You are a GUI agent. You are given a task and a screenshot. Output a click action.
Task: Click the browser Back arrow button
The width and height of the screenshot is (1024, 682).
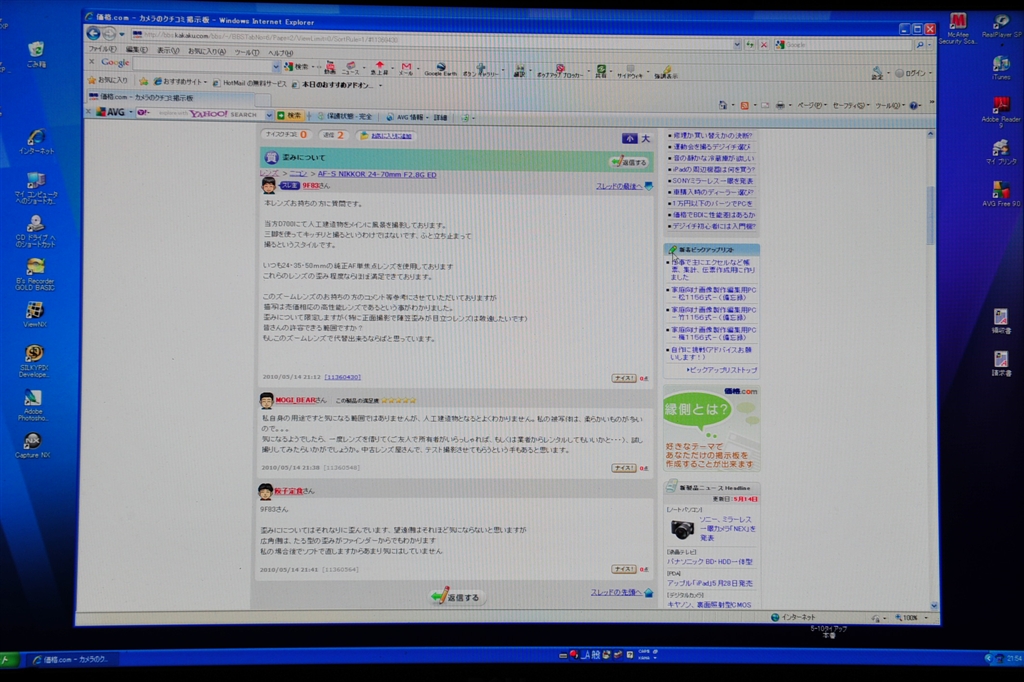click(95, 33)
